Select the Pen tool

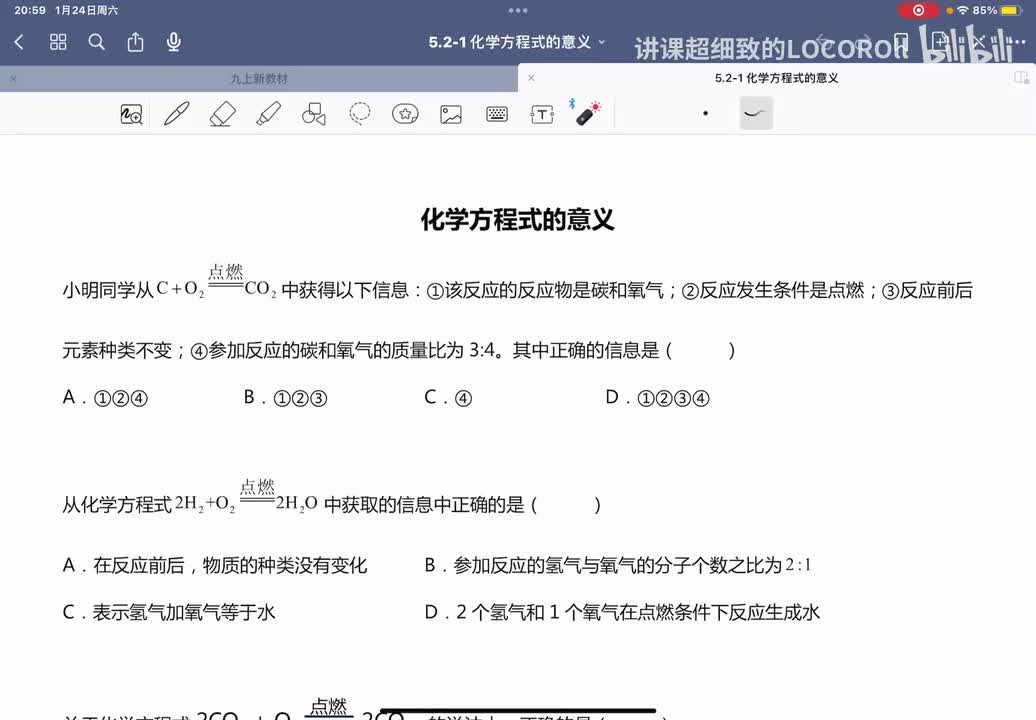coord(176,114)
